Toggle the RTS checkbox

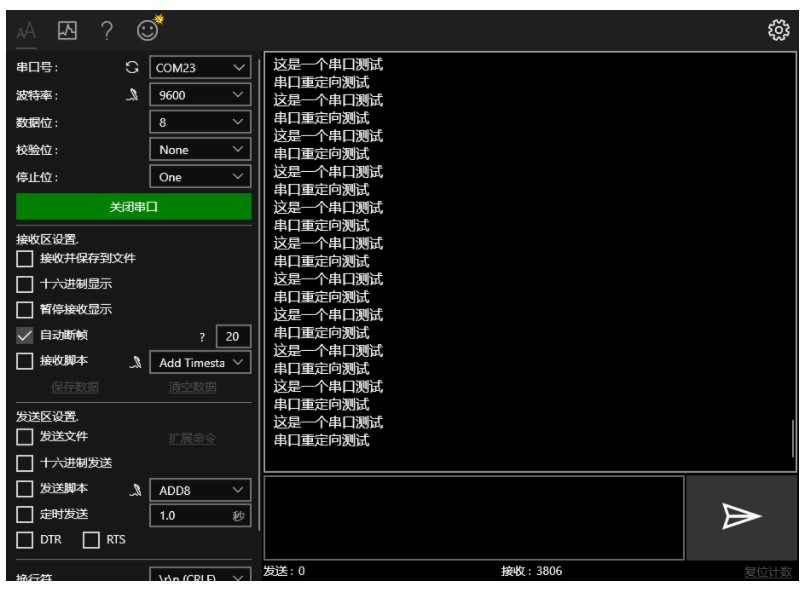91,540
